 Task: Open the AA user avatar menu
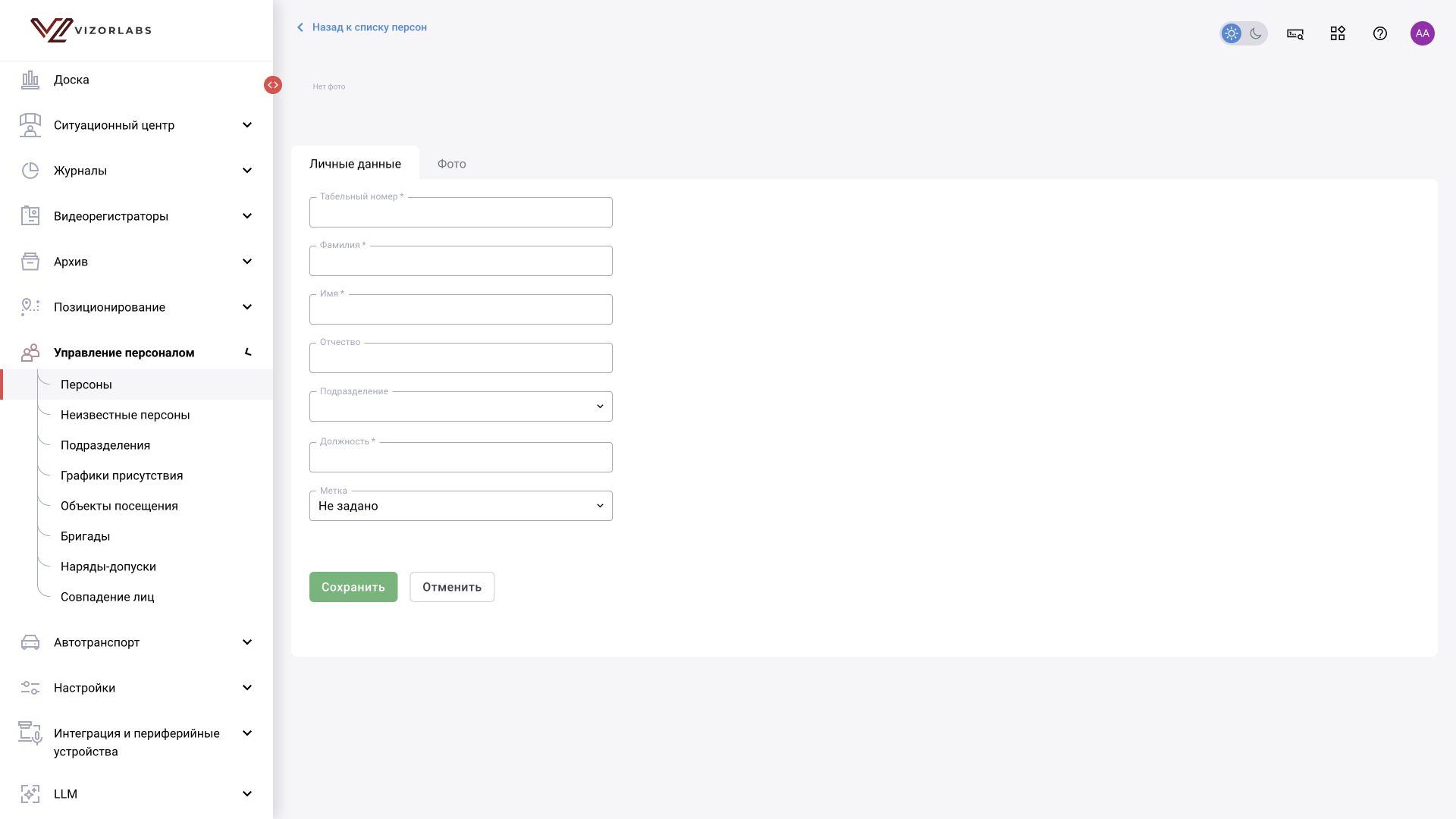(x=1423, y=33)
